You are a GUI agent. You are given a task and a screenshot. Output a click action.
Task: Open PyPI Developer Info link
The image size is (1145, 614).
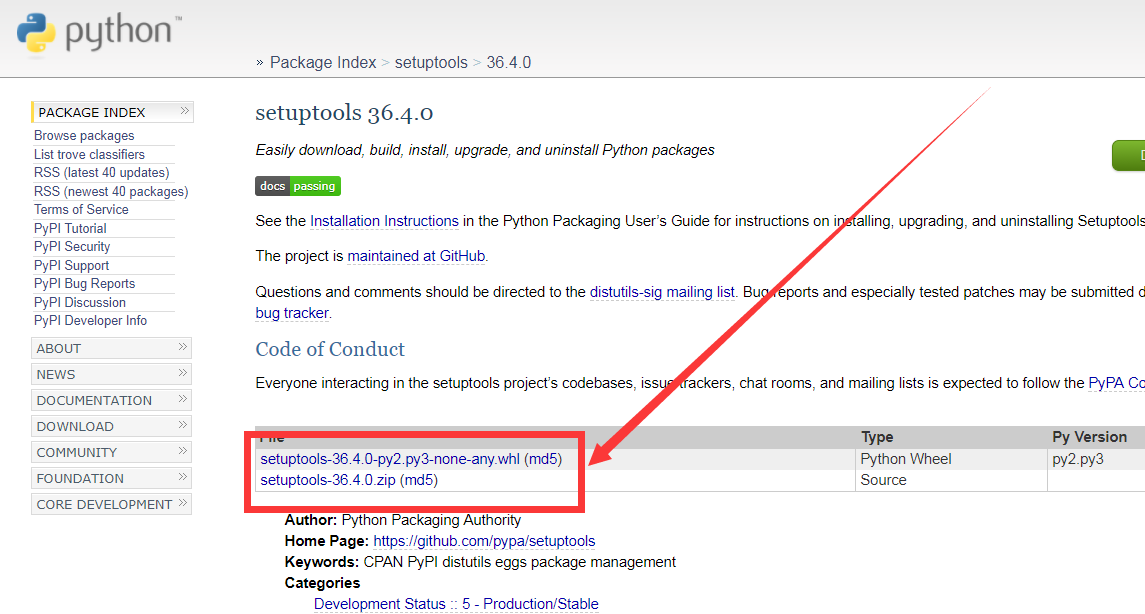pyautogui.click(x=91, y=321)
